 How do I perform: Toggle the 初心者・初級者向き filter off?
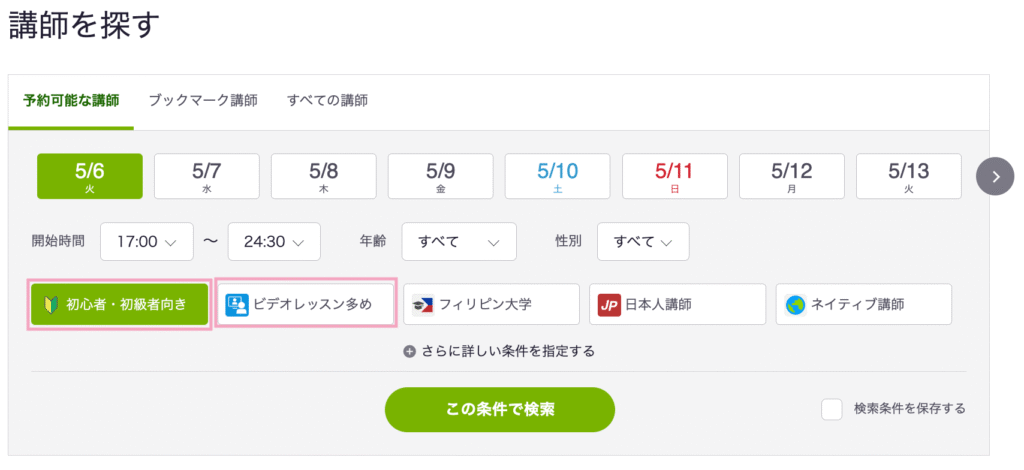120,304
